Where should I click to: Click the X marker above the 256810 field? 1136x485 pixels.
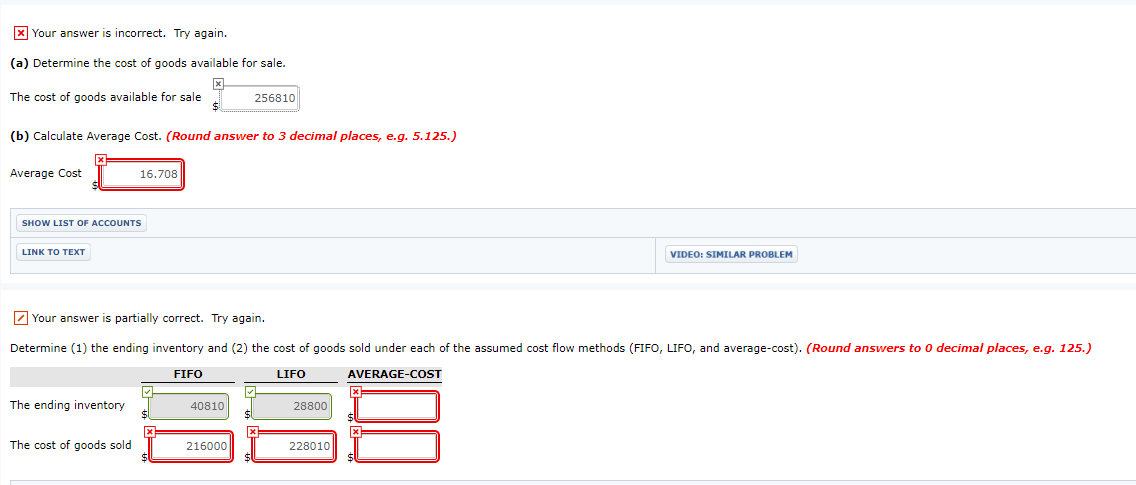(219, 83)
